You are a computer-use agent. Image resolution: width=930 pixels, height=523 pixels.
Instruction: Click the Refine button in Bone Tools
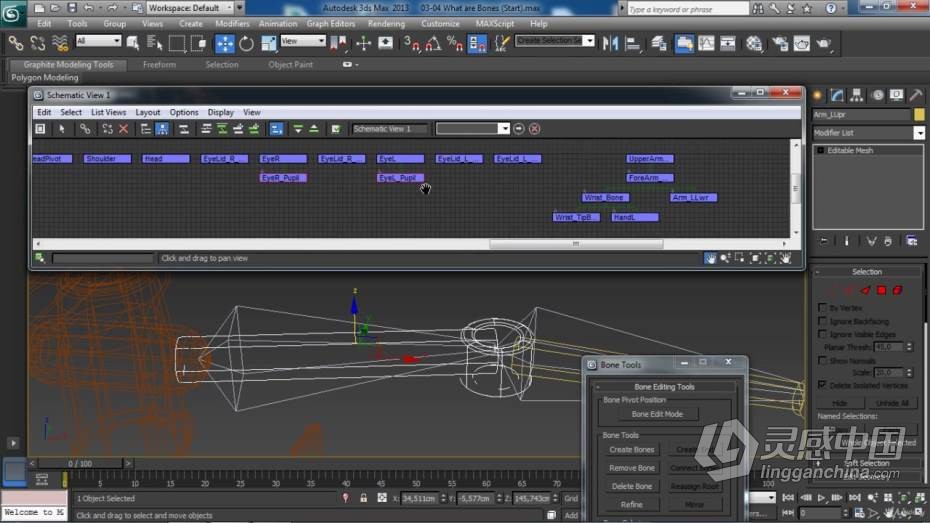point(632,505)
